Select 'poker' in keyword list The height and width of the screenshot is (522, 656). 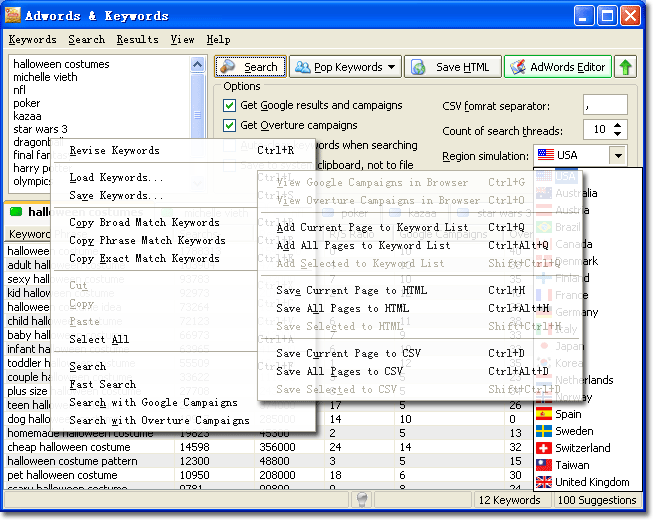click(x=26, y=103)
